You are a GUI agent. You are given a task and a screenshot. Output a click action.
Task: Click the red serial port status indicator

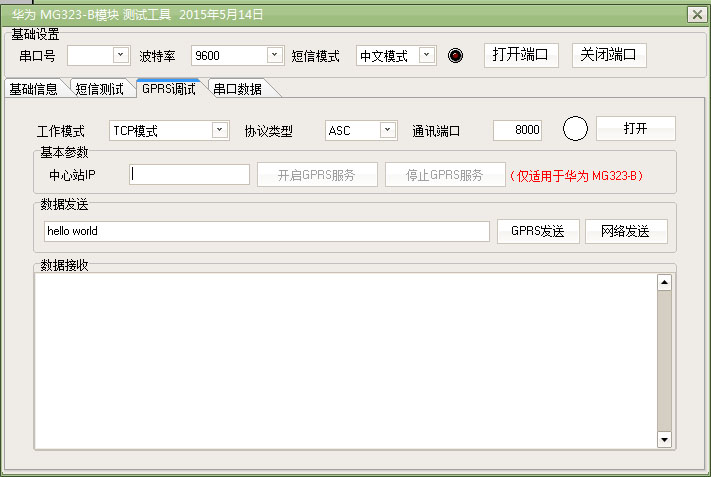click(456, 56)
